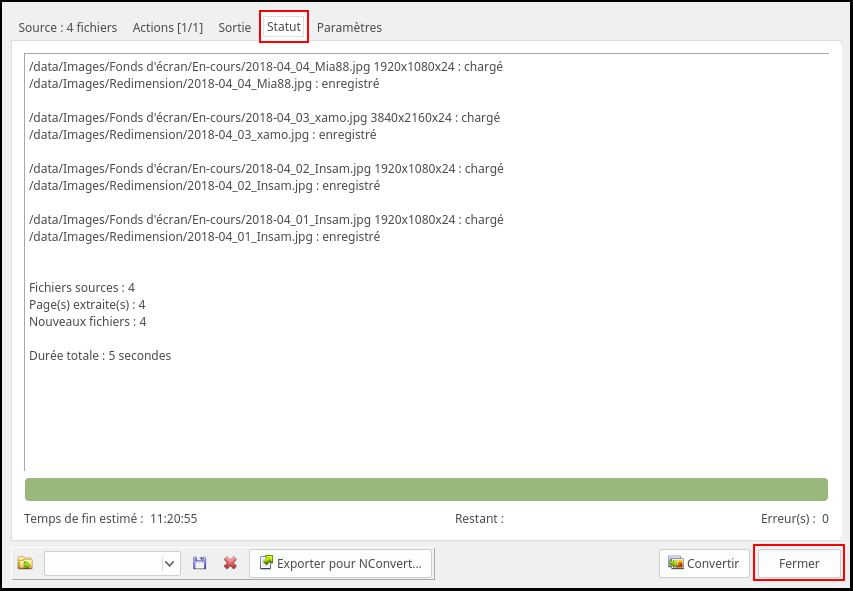This screenshot has height=591, width=853.
Task: Go to the Sortie tab
Action: pyautogui.click(x=235, y=27)
